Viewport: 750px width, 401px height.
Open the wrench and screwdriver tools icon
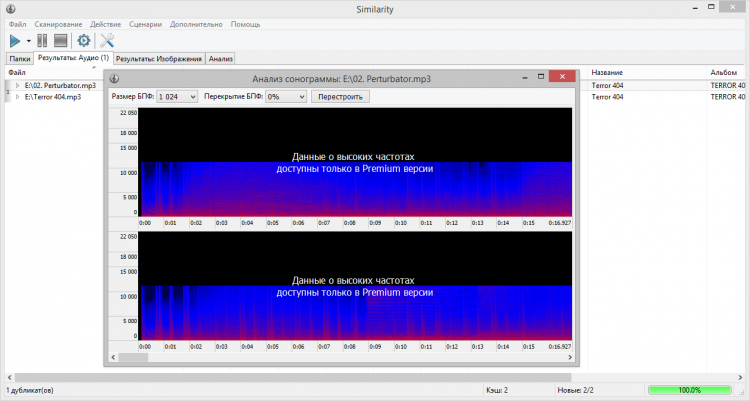tap(108, 41)
